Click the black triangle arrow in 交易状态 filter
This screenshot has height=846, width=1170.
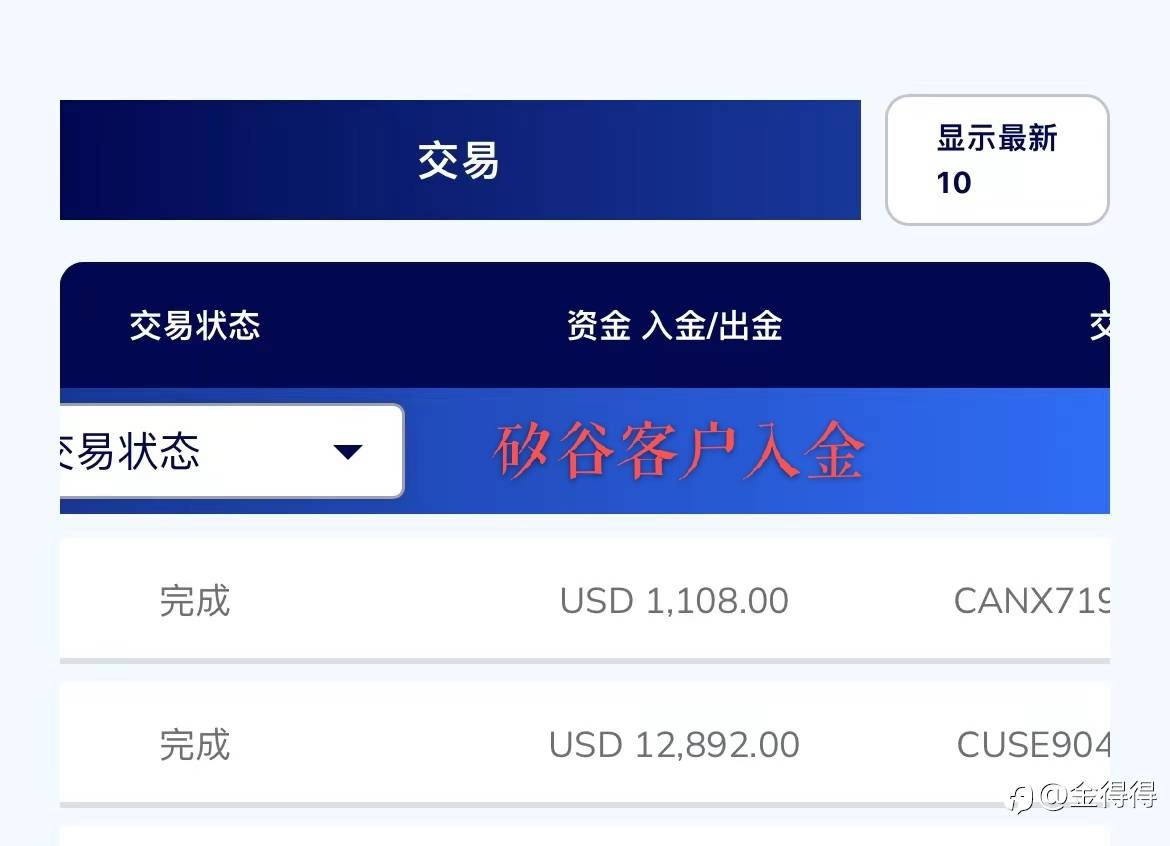[347, 452]
